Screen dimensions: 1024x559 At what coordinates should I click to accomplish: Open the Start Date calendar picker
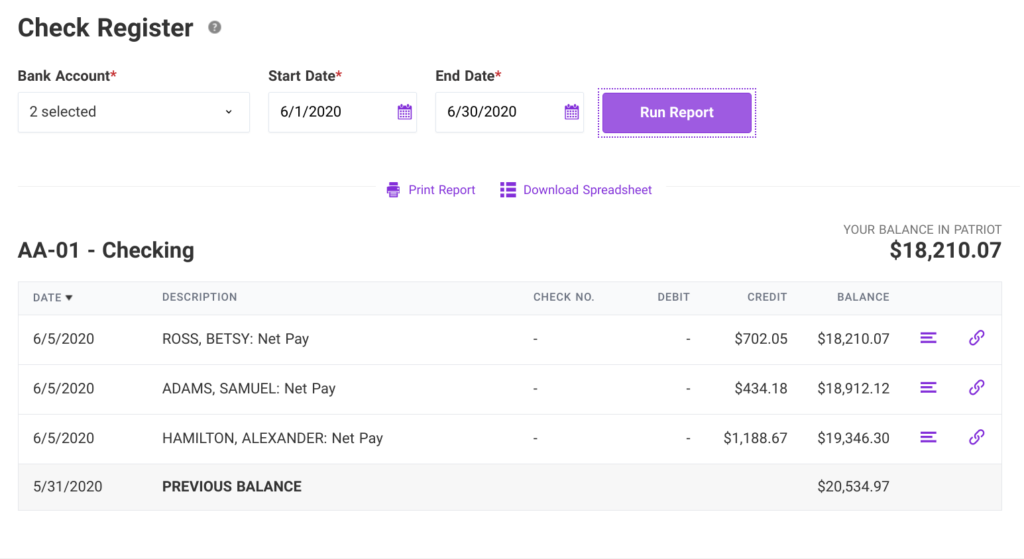click(x=404, y=112)
